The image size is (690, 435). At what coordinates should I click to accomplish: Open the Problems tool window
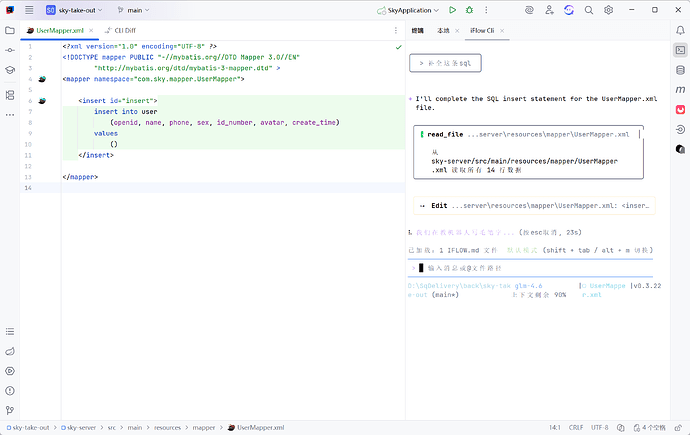10,389
